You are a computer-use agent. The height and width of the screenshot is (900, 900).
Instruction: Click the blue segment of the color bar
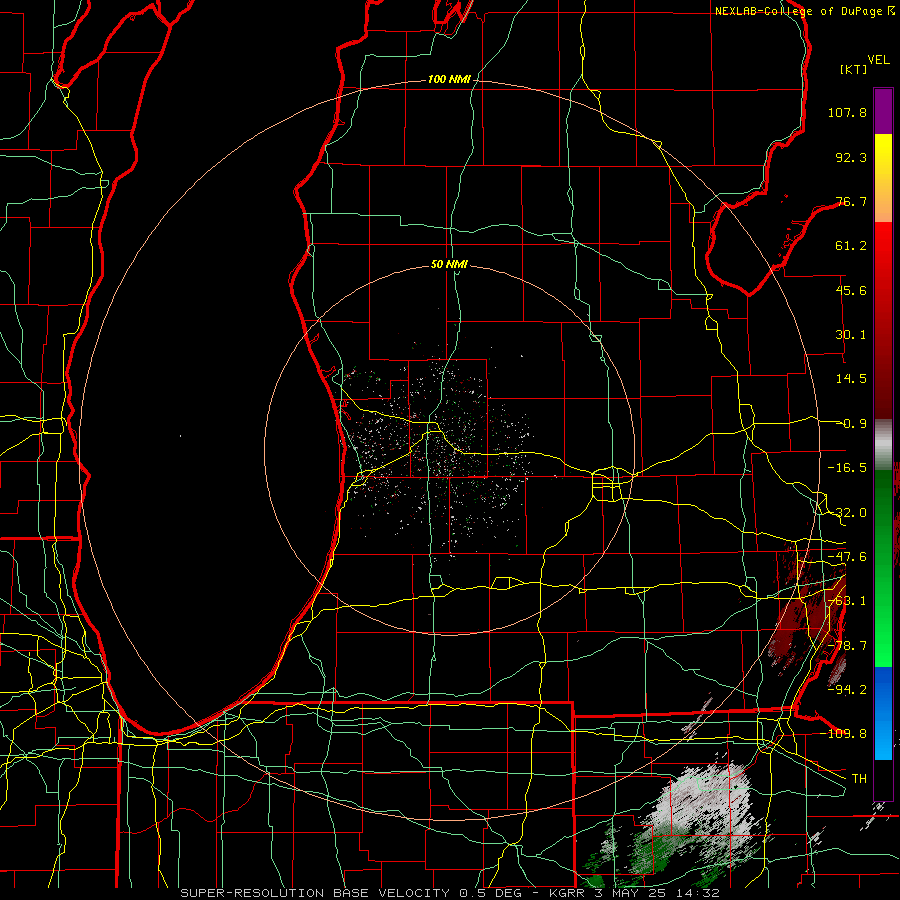[883, 713]
